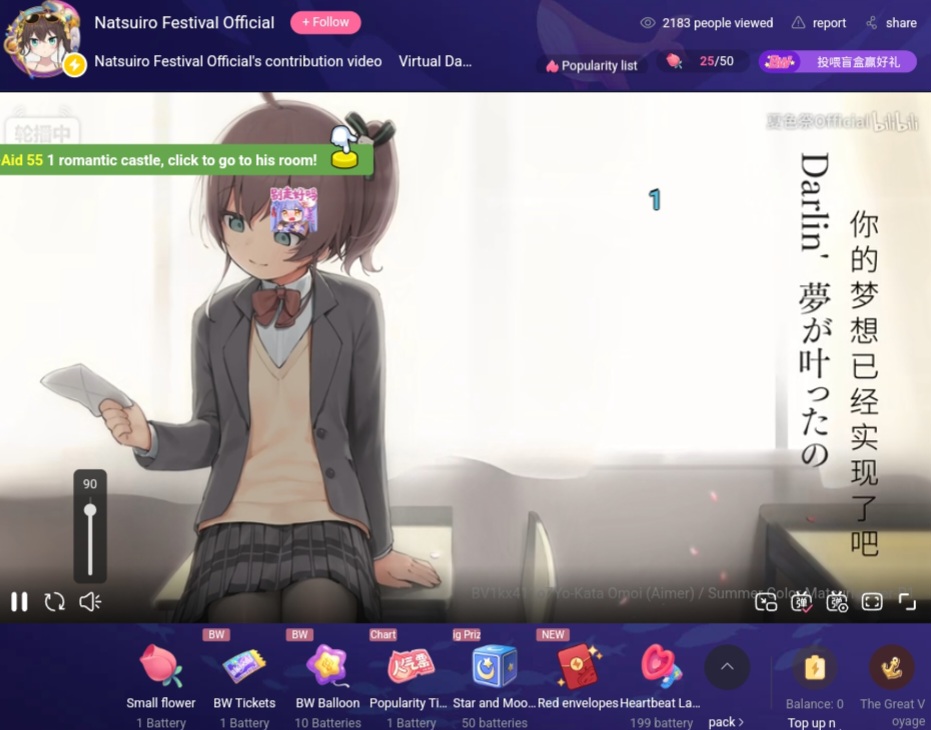Select the Star and Moon box gift
The image size is (931, 730).
(x=494, y=666)
